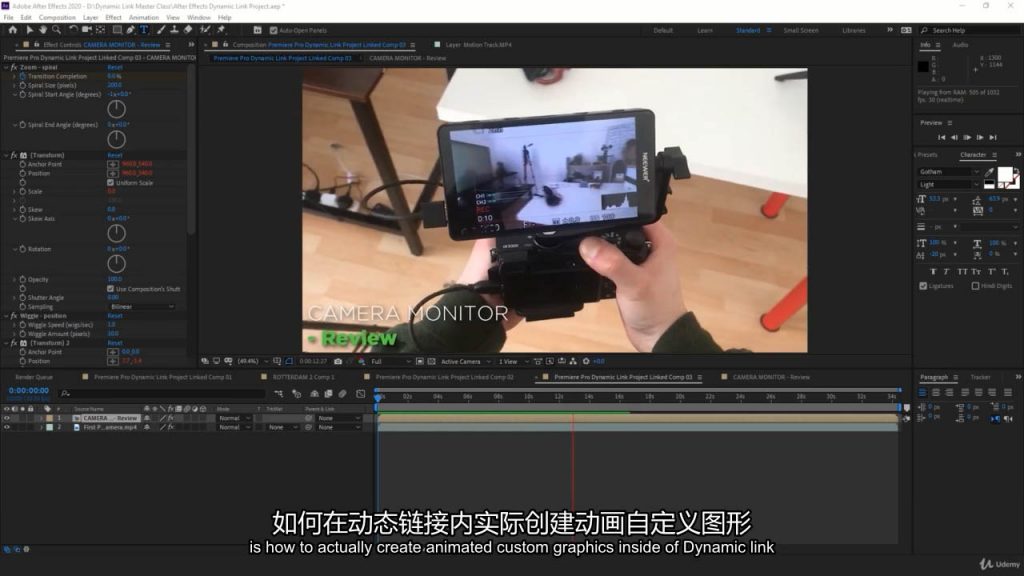The width and height of the screenshot is (1024, 576).
Task: Go to the Home screen icon
Action: (12, 30)
